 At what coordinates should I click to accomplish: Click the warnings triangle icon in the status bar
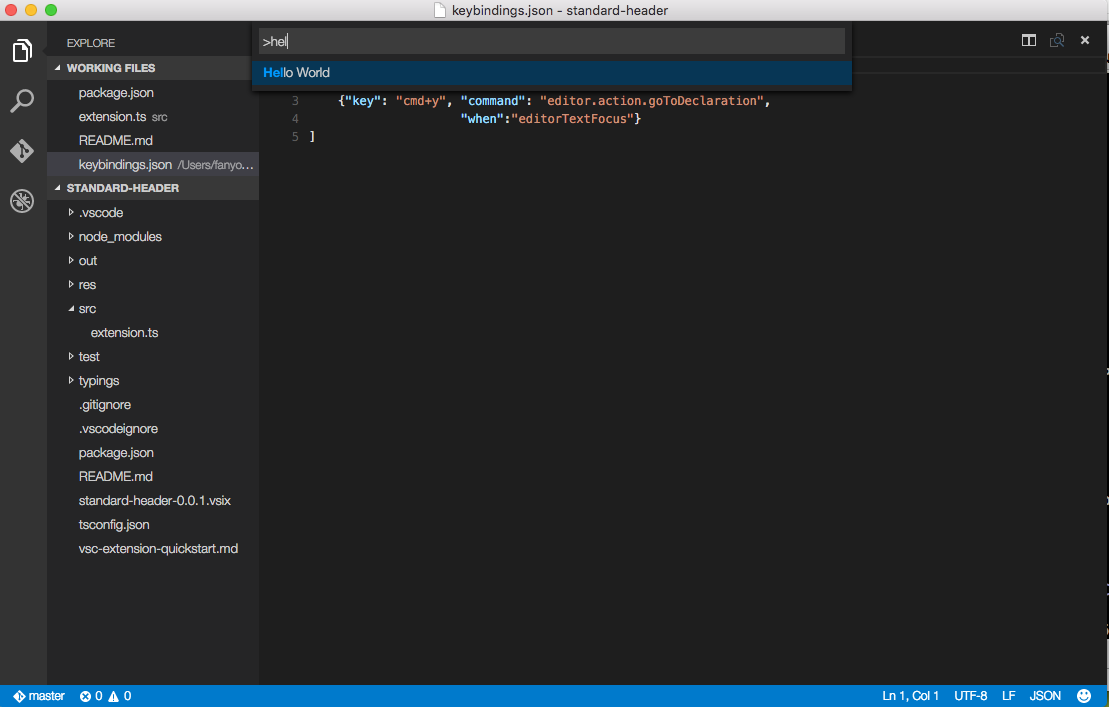pyautogui.click(x=113, y=696)
